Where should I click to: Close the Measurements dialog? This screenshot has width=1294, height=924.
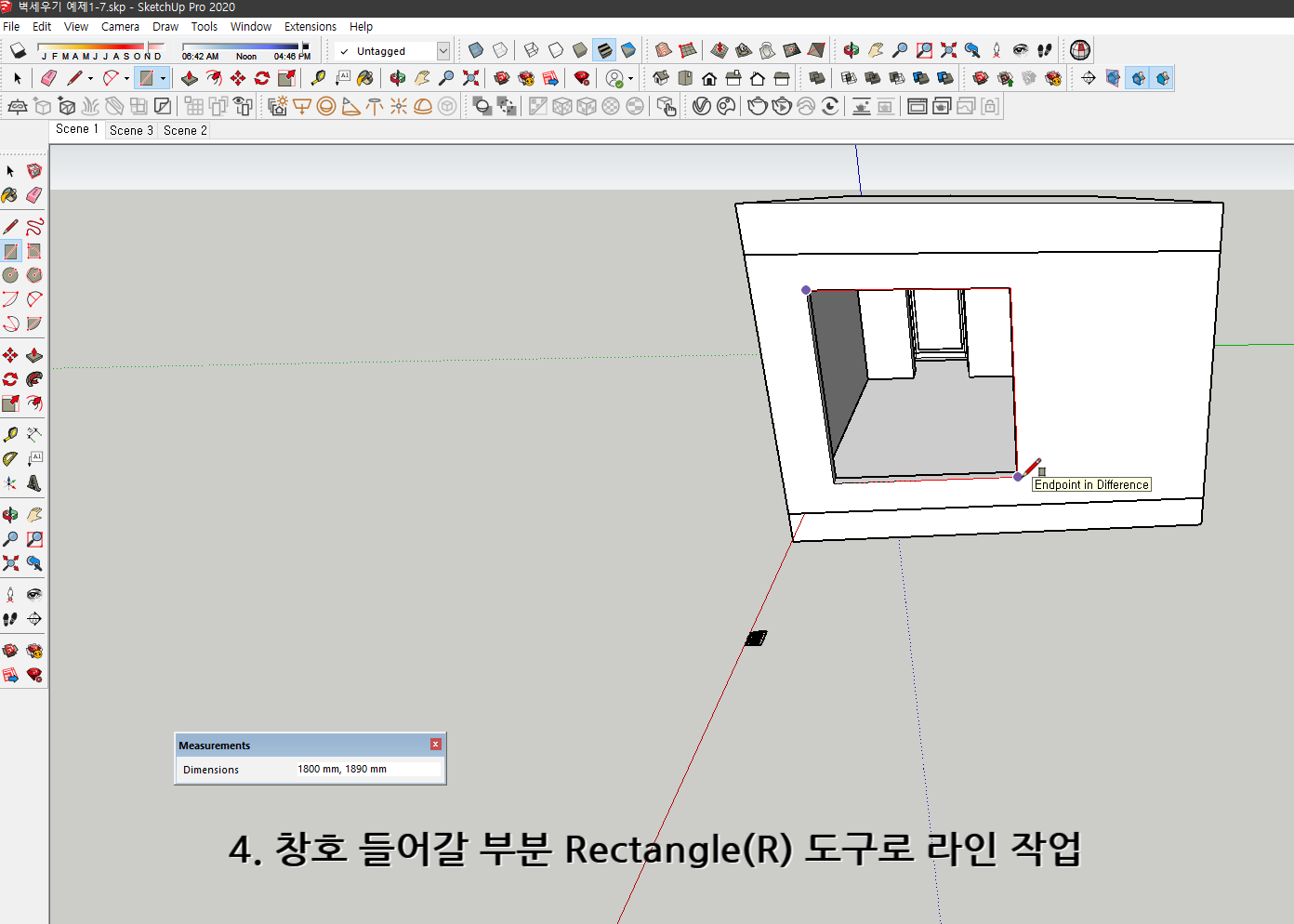[434, 744]
